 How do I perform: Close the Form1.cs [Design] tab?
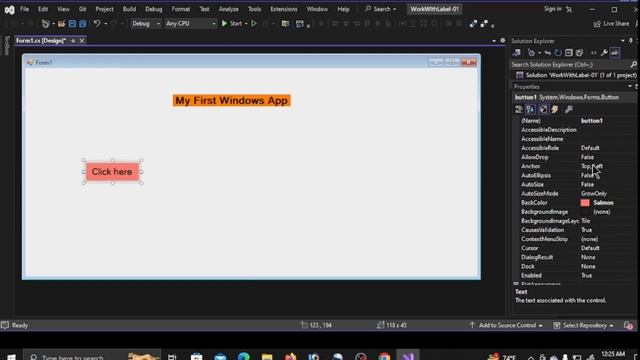pos(82,41)
